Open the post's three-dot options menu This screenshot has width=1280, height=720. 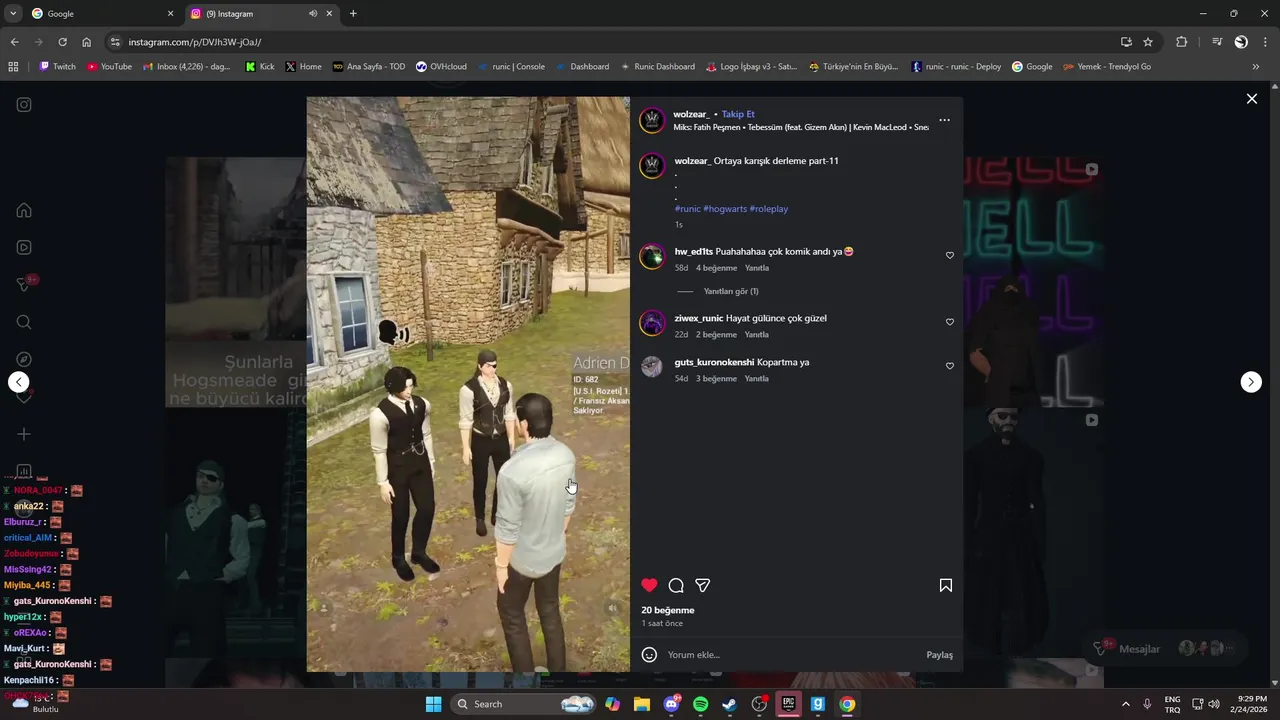click(944, 120)
